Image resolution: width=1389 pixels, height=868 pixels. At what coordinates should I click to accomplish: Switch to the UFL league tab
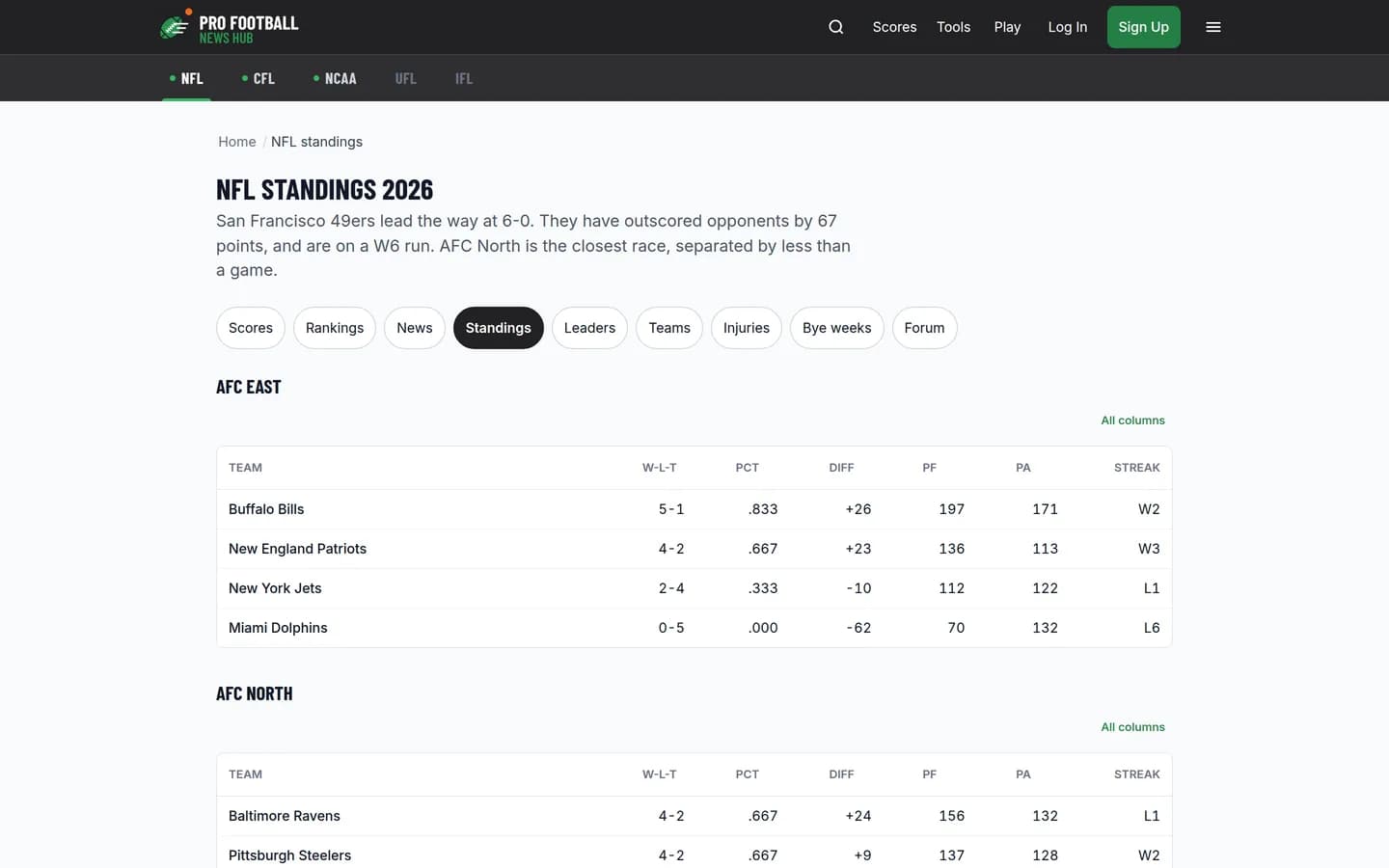click(x=406, y=78)
